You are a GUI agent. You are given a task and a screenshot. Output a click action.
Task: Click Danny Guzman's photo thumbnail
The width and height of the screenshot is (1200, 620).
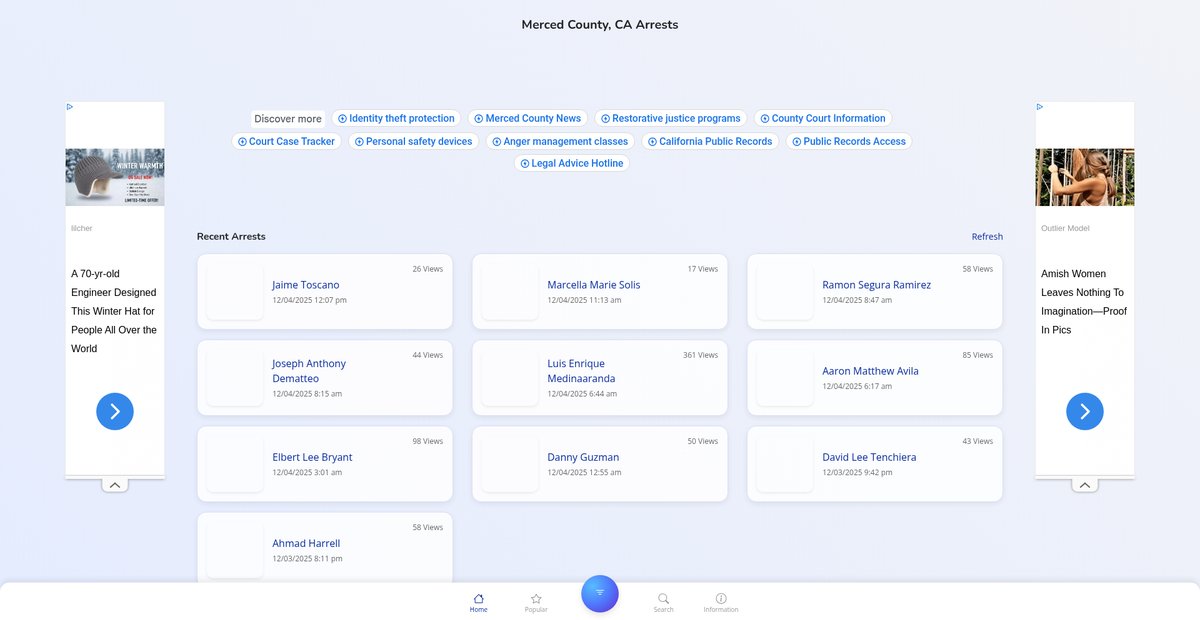pos(510,464)
